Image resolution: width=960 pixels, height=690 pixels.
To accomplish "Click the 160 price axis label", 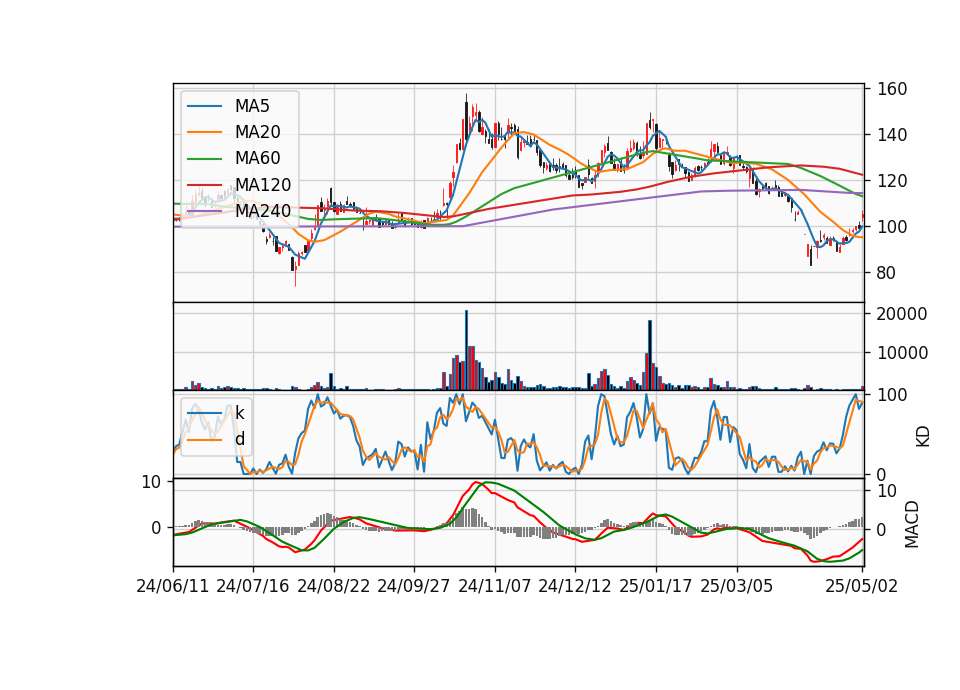I will pyautogui.click(x=892, y=89).
